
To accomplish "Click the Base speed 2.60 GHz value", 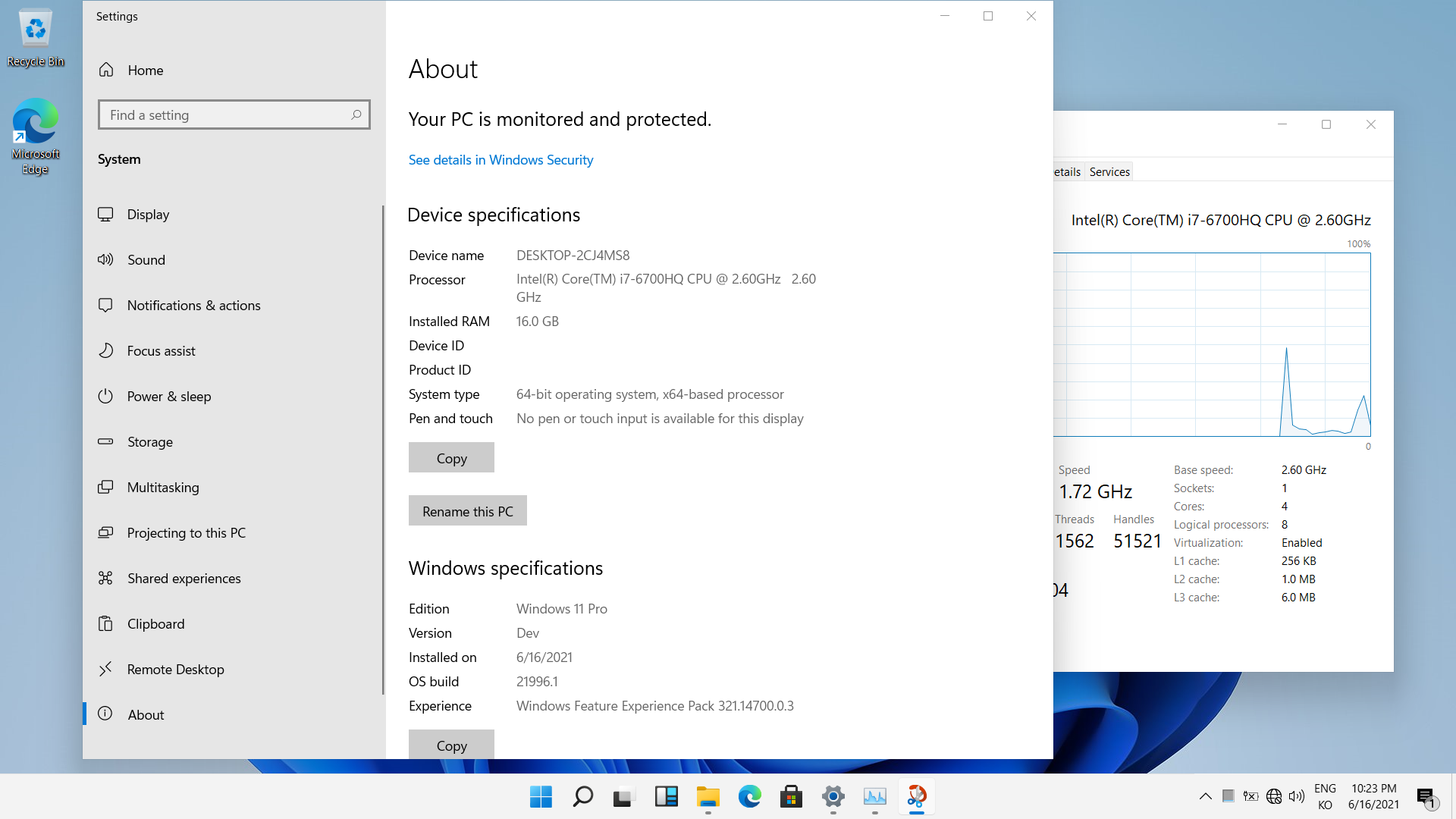I will (1304, 470).
